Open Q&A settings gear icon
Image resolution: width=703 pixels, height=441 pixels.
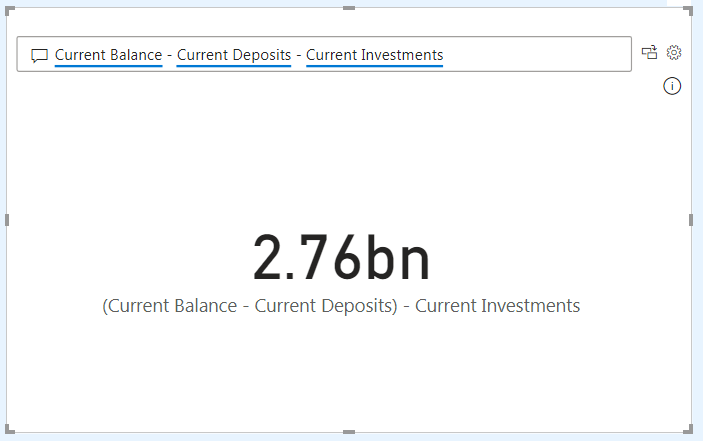click(674, 52)
